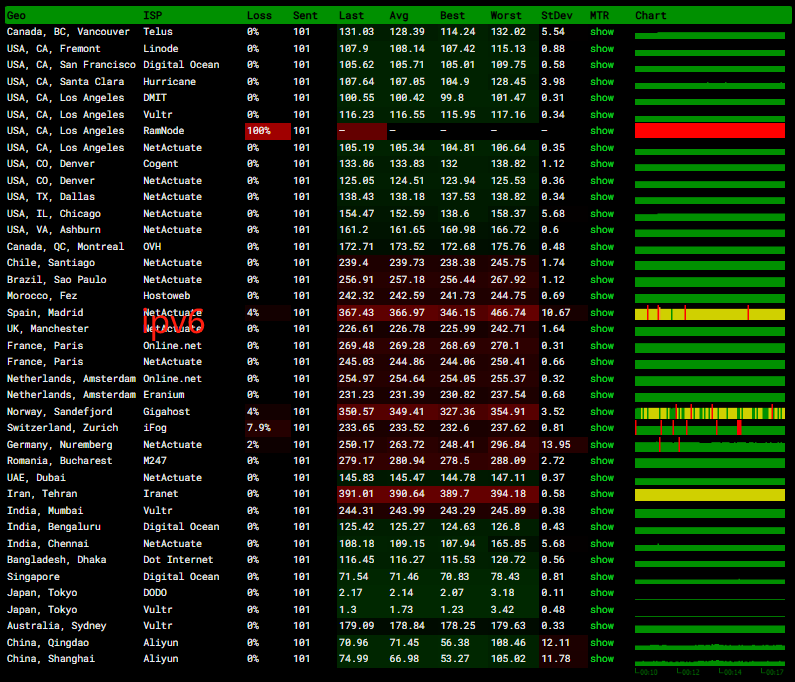Click the 391.01 last latency for Tehran
This screenshot has width=795, height=682.
tap(356, 494)
